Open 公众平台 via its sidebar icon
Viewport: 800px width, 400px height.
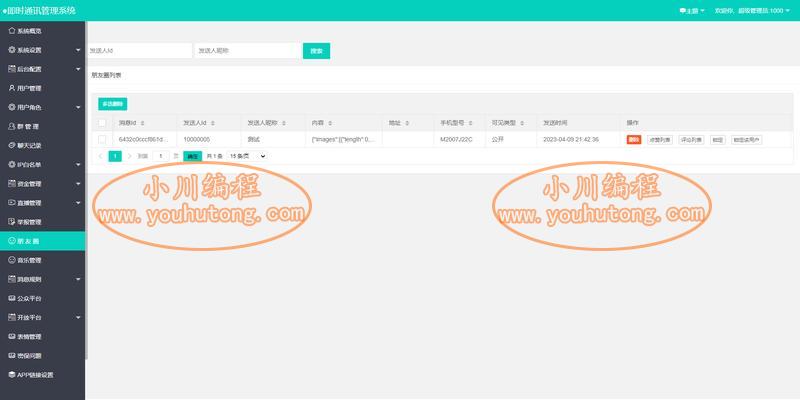(x=12, y=298)
